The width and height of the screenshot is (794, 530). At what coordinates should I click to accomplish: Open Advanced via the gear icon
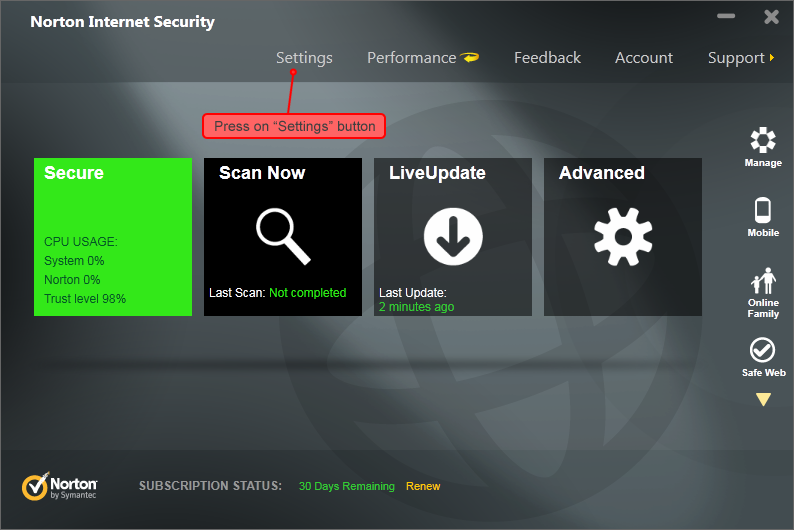coord(623,236)
